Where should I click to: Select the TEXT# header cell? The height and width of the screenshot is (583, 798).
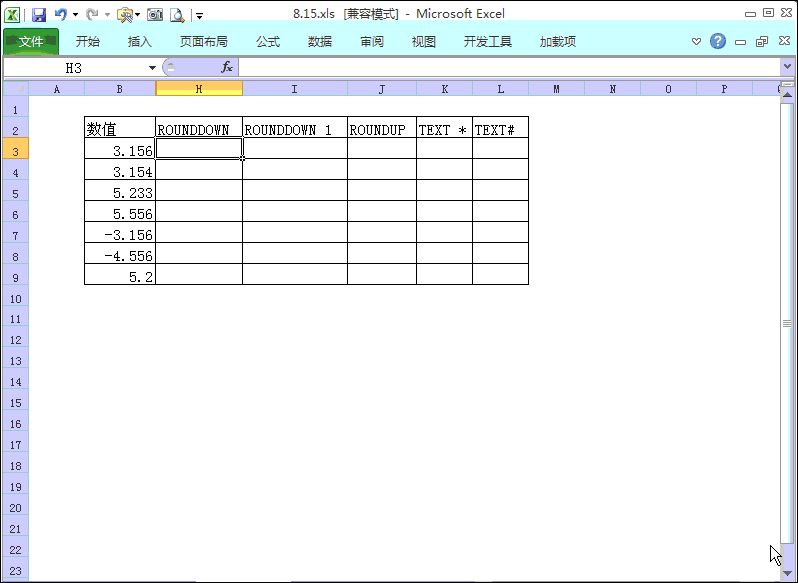tap(500, 127)
